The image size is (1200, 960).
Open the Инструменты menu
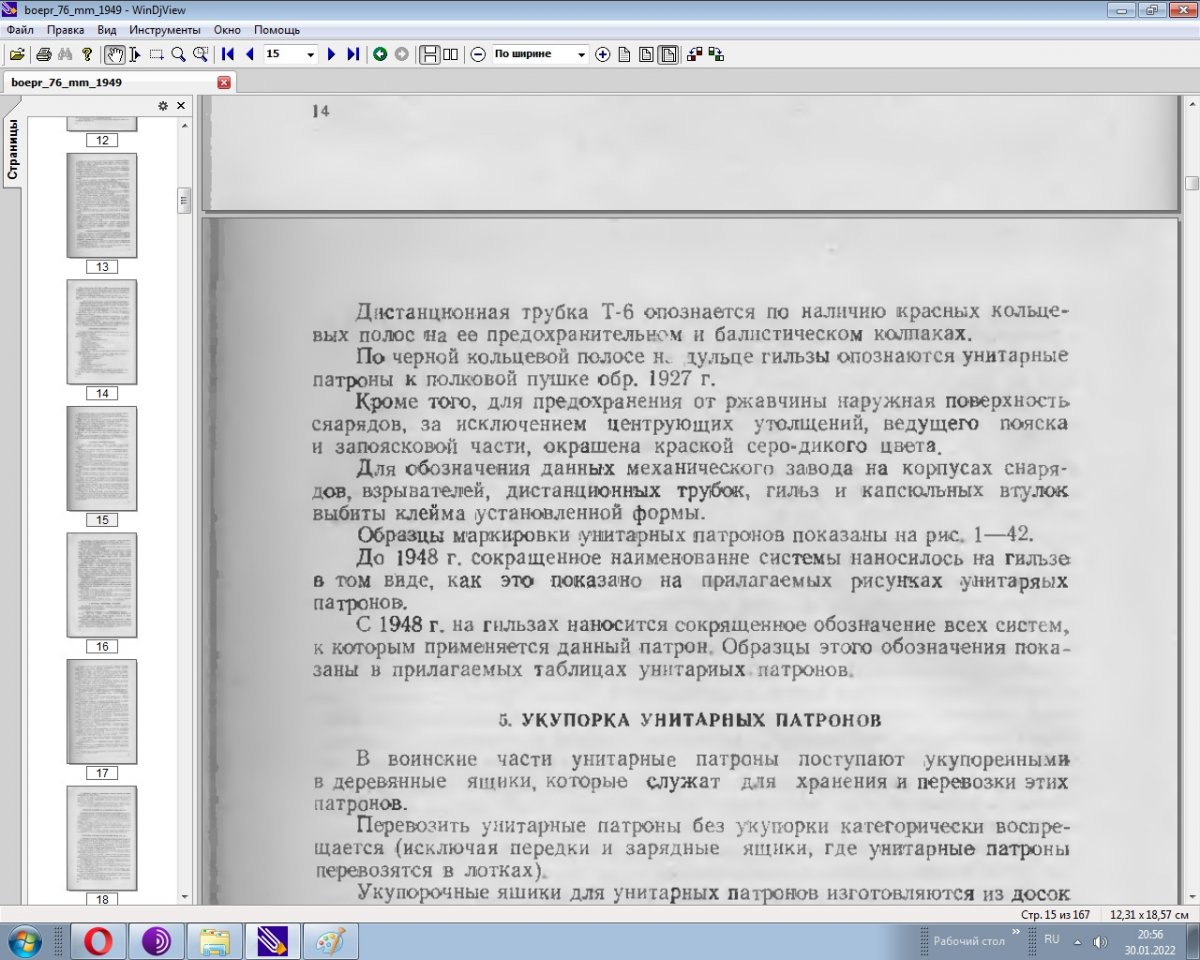[x=164, y=30]
